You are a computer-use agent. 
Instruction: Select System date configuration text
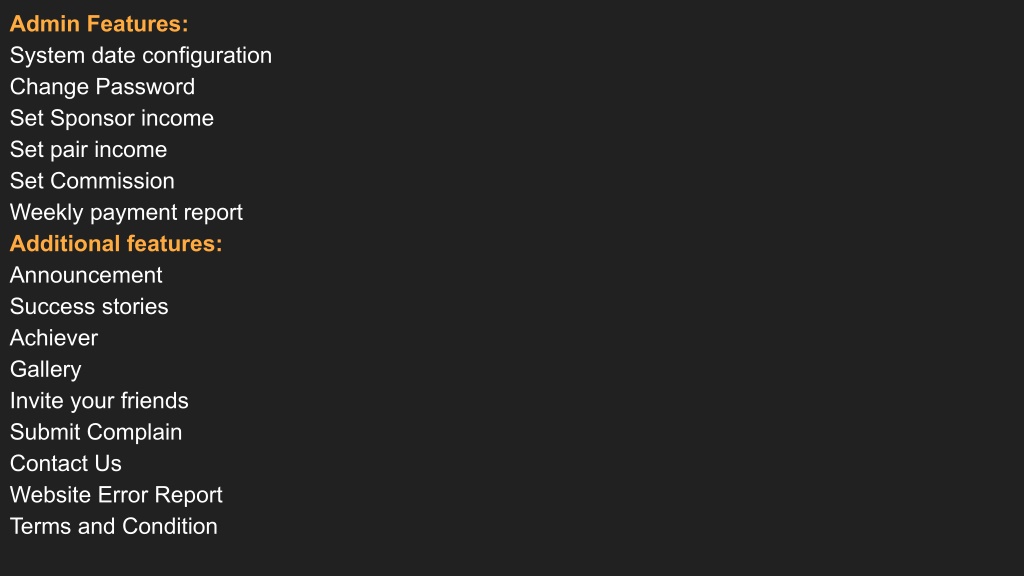pyautogui.click(x=140, y=56)
